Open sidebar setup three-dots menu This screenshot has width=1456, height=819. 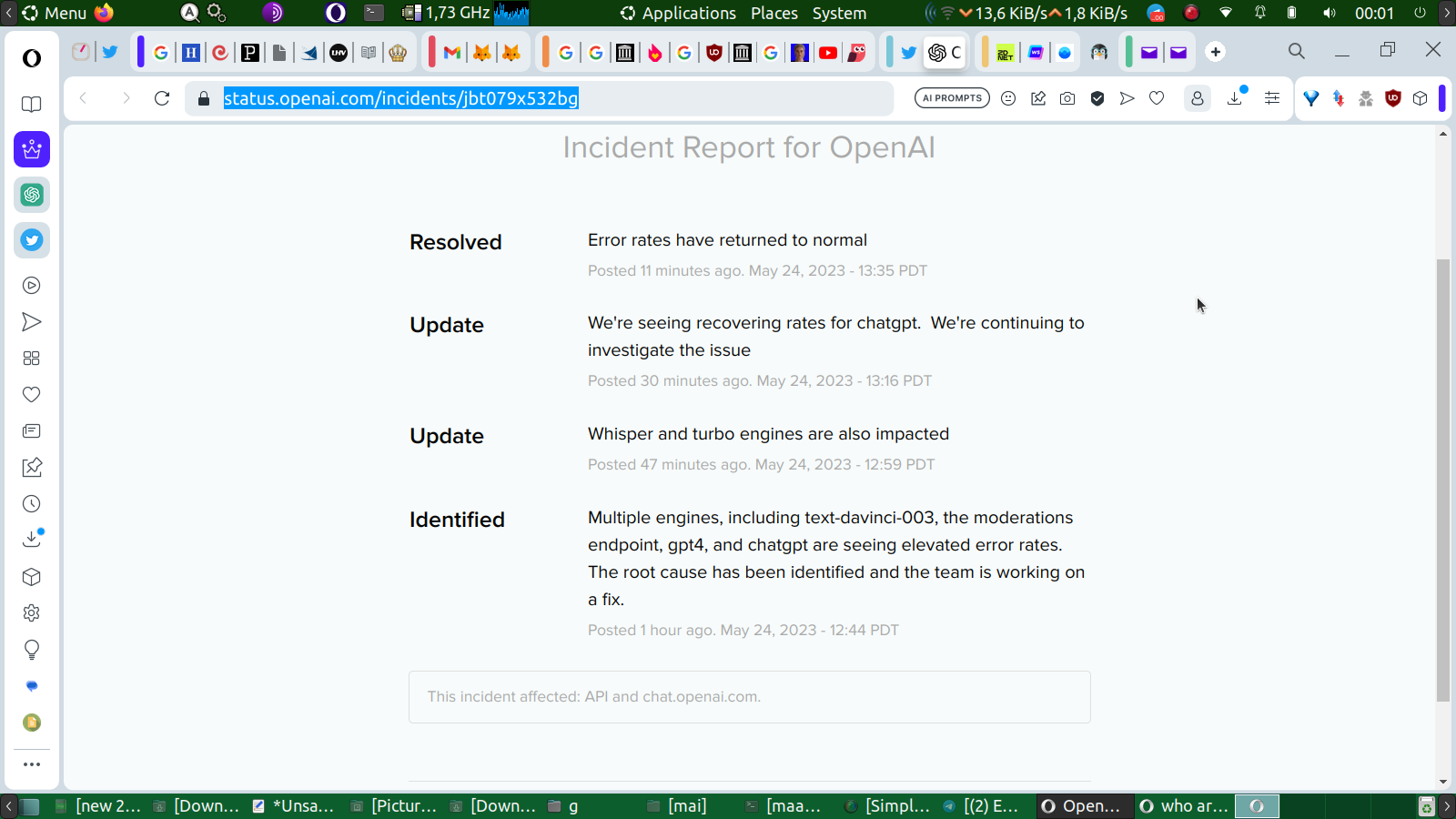[32, 764]
